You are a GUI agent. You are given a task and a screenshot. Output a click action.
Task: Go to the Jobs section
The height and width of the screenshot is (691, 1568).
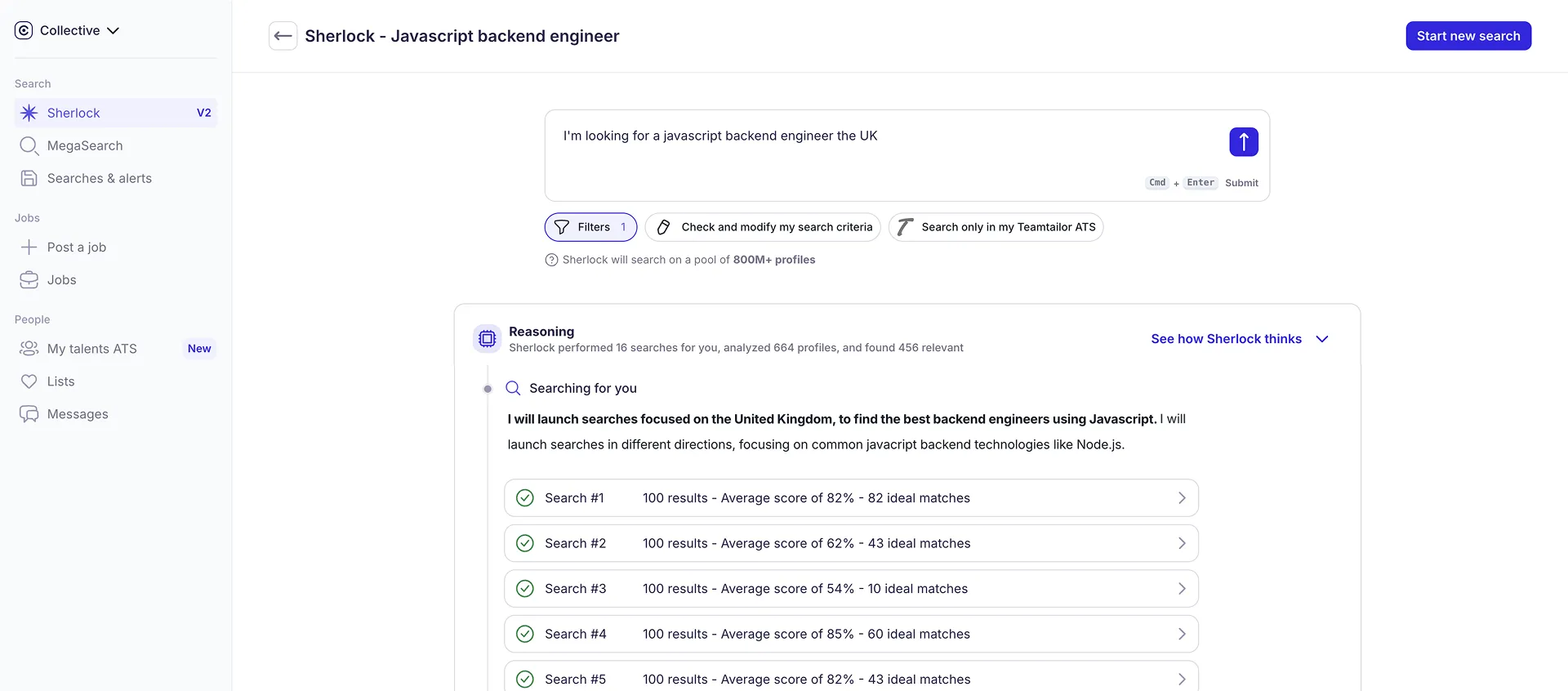(116, 279)
